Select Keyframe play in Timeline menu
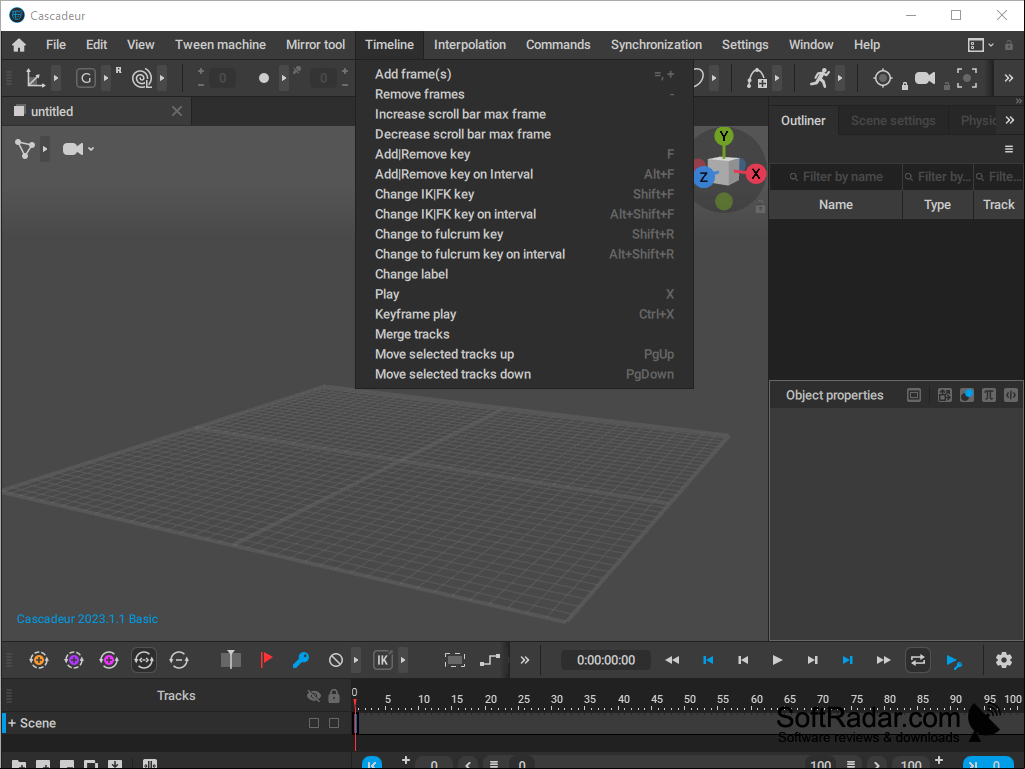The height and width of the screenshot is (769, 1025). point(524,315)
